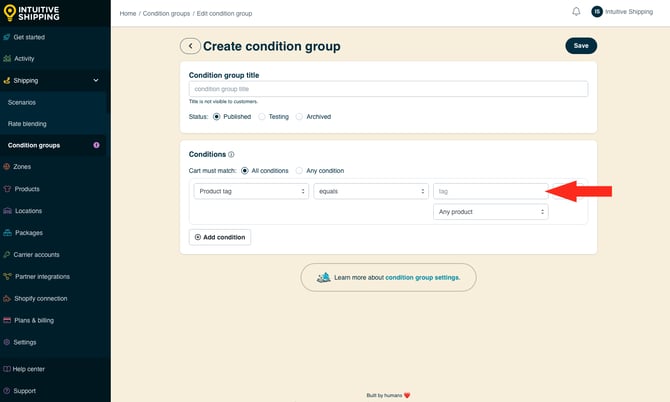
Task: Choose Any condition match option
Action: tap(299, 170)
